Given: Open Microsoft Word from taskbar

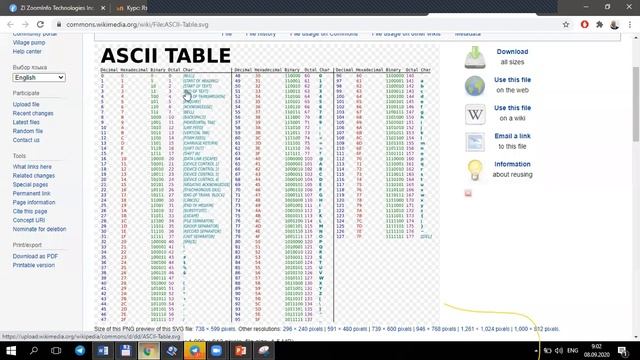Looking at the screenshot, I should click(103, 351).
